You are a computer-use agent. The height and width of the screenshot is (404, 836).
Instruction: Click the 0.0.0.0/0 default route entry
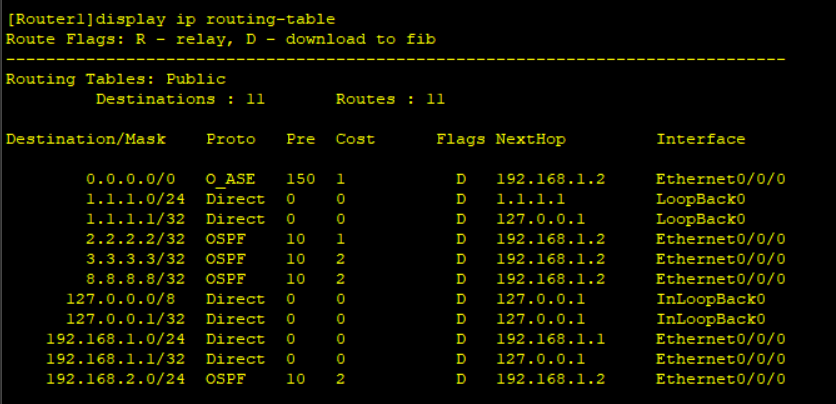(x=131, y=179)
